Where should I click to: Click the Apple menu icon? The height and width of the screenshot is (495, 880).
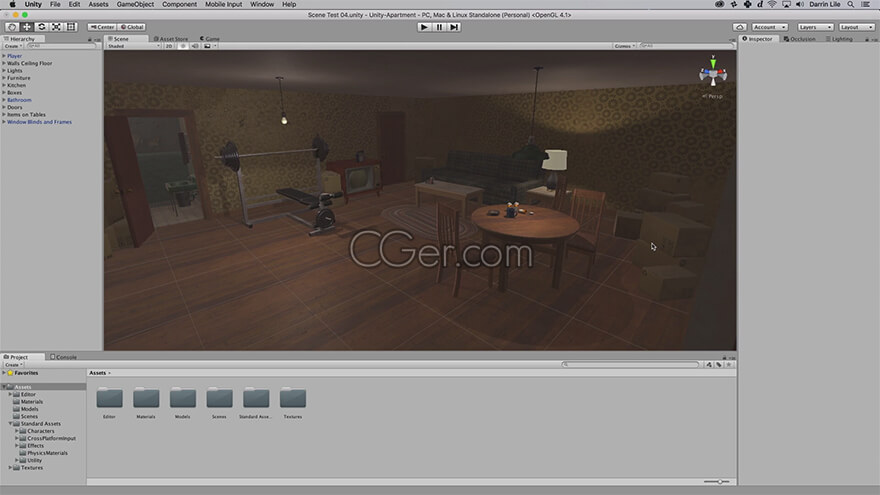(x=12, y=4)
